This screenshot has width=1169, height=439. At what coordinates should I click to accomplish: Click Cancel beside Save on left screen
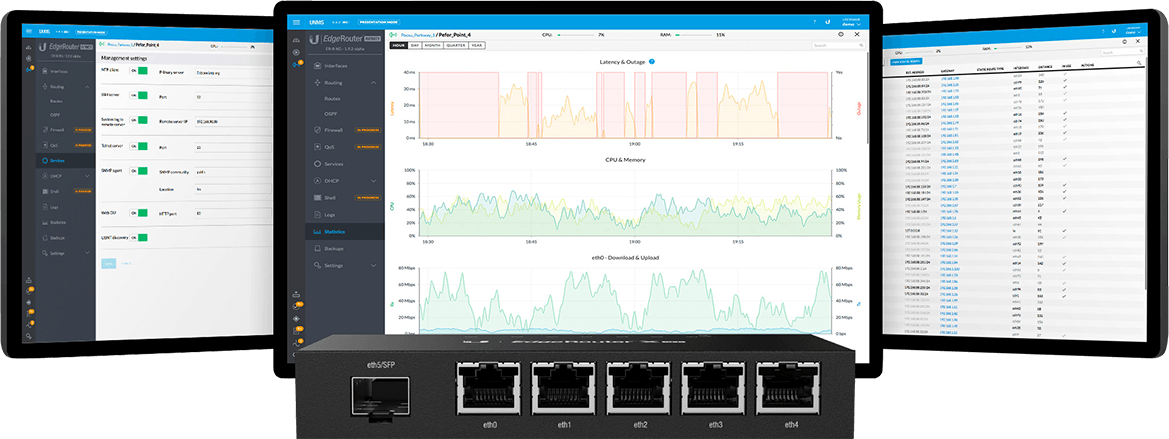point(125,264)
